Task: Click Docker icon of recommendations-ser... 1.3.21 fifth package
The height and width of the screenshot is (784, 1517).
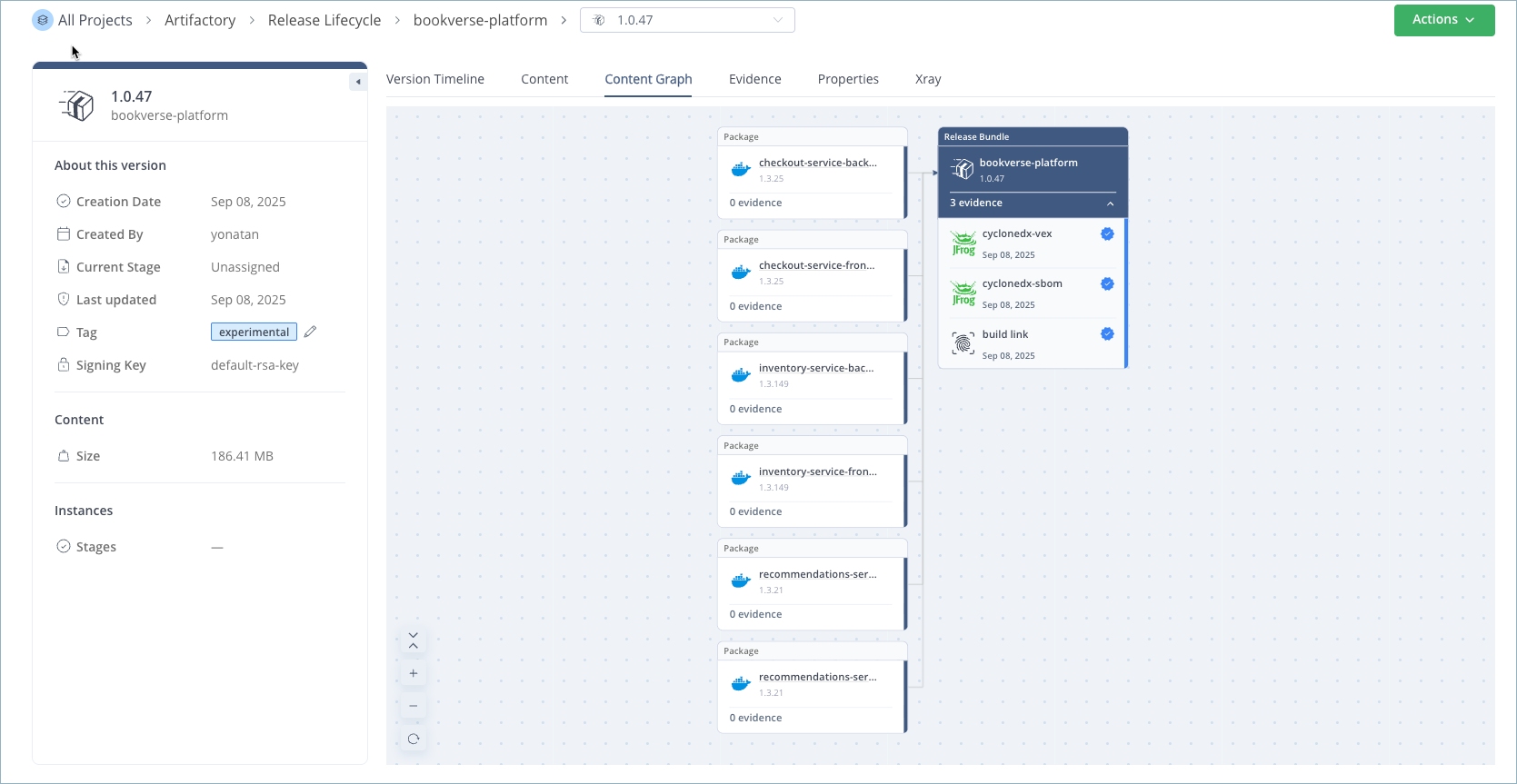Action: pyautogui.click(x=741, y=581)
